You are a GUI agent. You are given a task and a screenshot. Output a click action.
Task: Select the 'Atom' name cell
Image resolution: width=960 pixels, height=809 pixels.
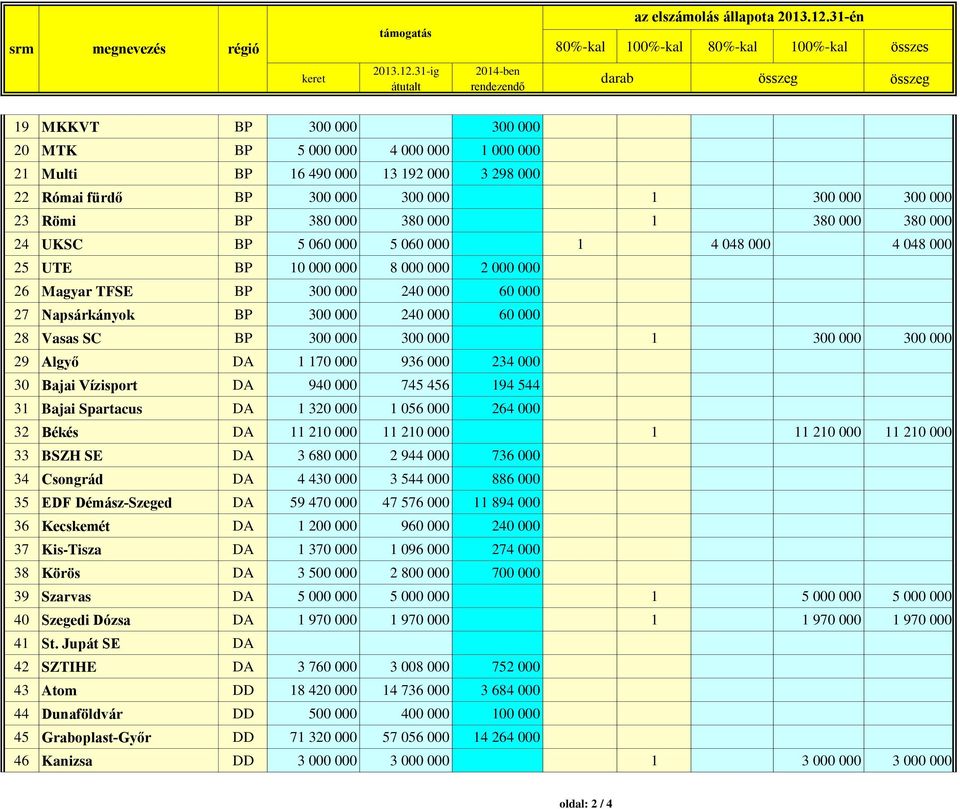click(129, 690)
